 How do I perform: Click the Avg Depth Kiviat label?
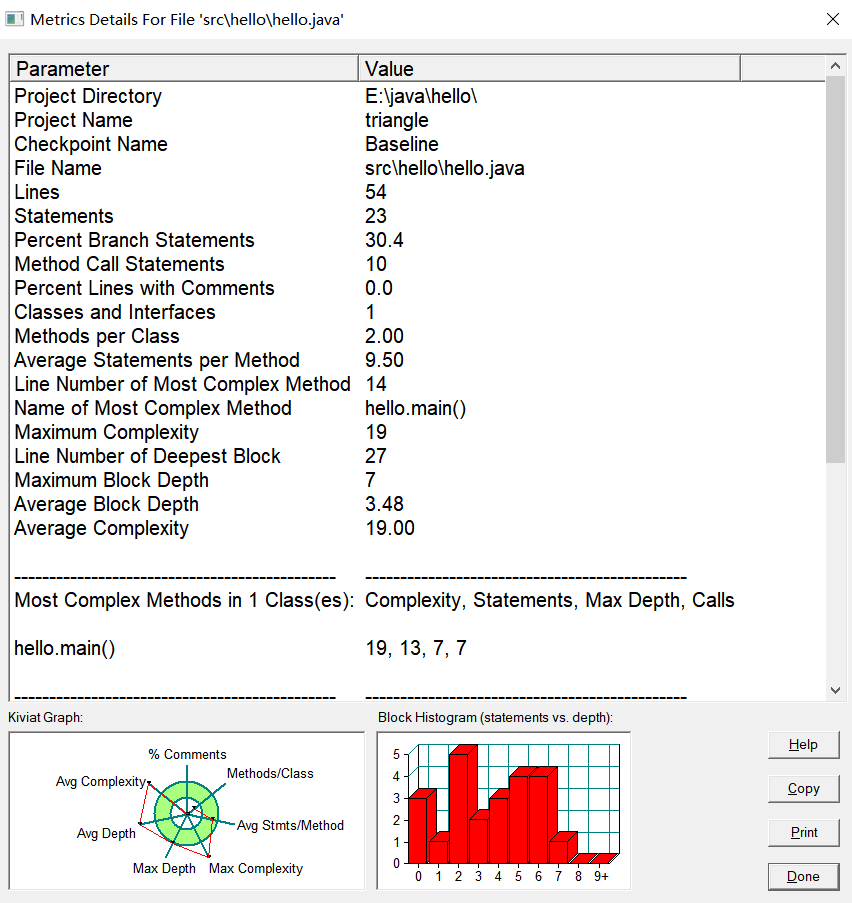pyautogui.click(x=106, y=833)
